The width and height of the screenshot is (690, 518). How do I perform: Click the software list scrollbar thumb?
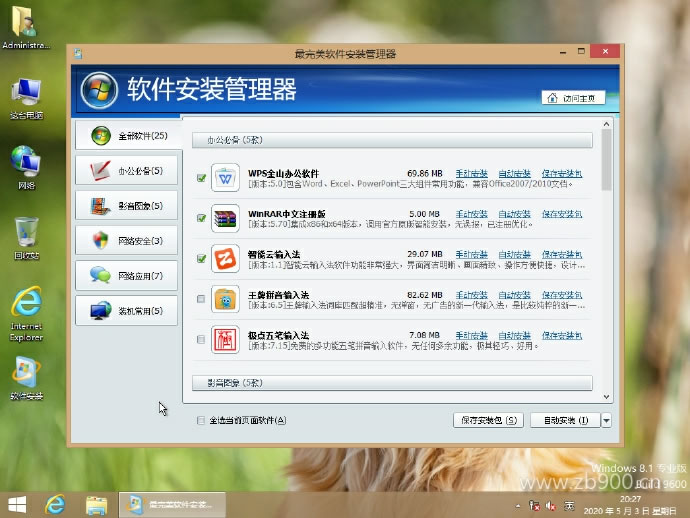coord(606,160)
